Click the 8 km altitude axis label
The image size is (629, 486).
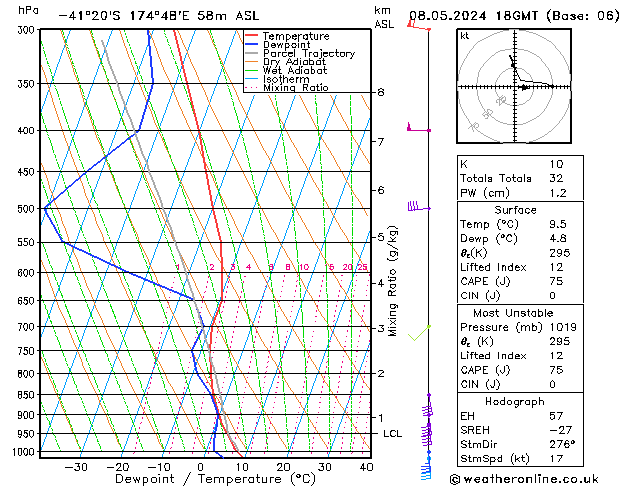click(x=381, y=93)
